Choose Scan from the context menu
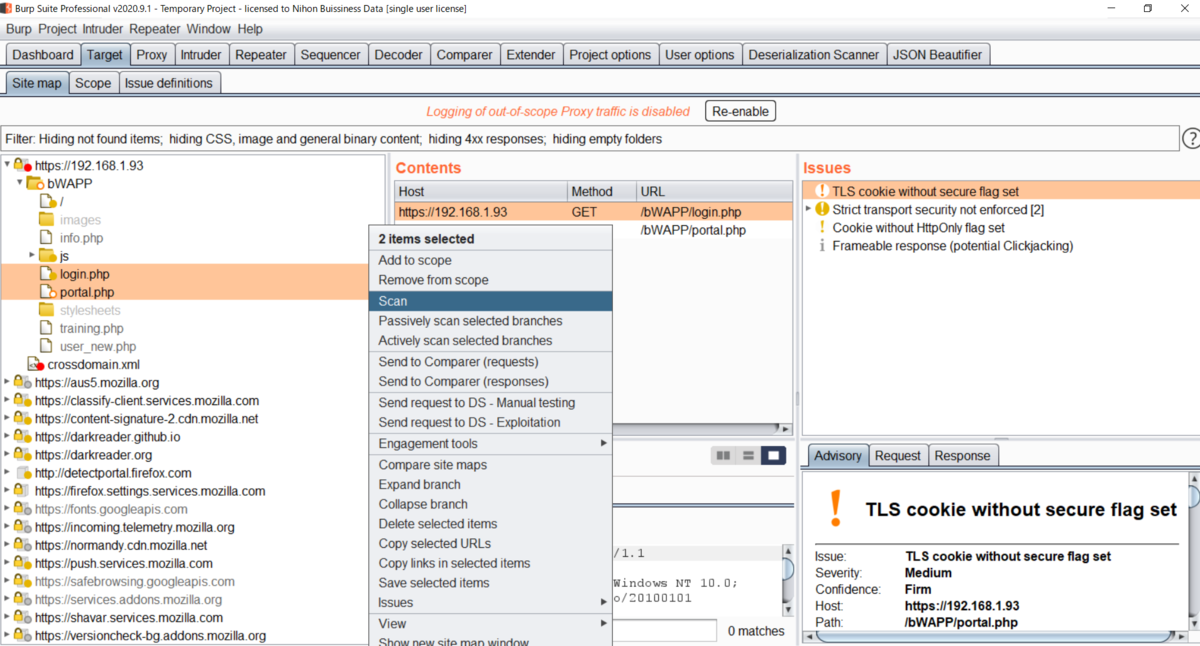The image size is (1200, 646). (x=490, y=301)
